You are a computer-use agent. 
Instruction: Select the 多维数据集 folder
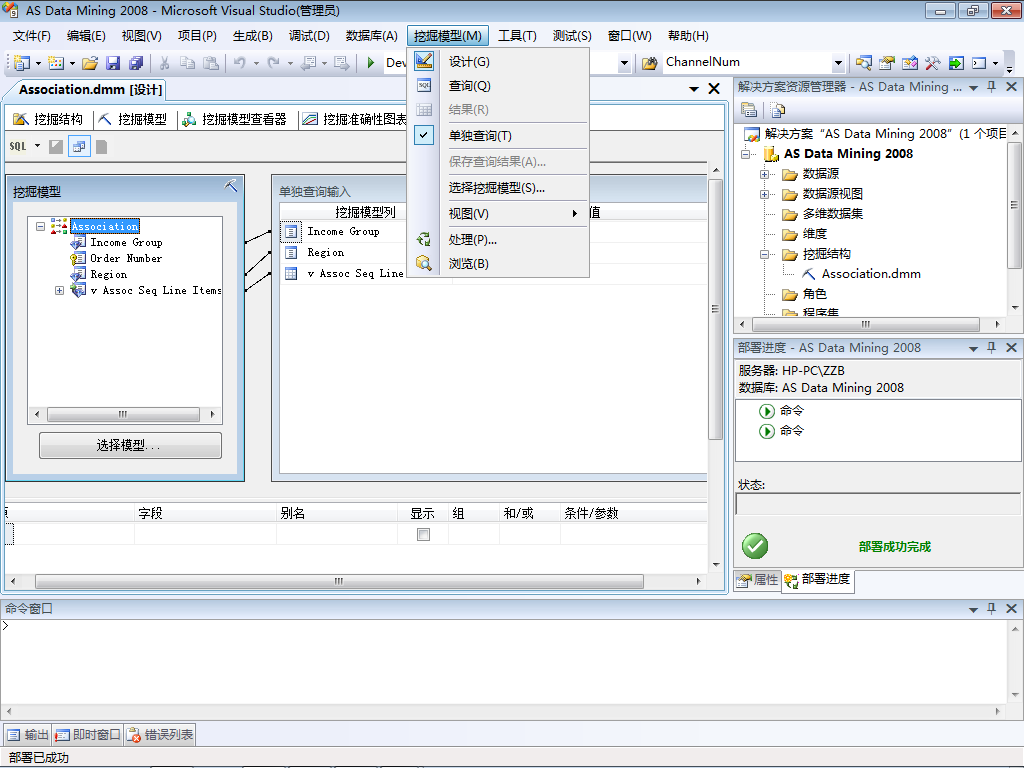click(833, 214)
